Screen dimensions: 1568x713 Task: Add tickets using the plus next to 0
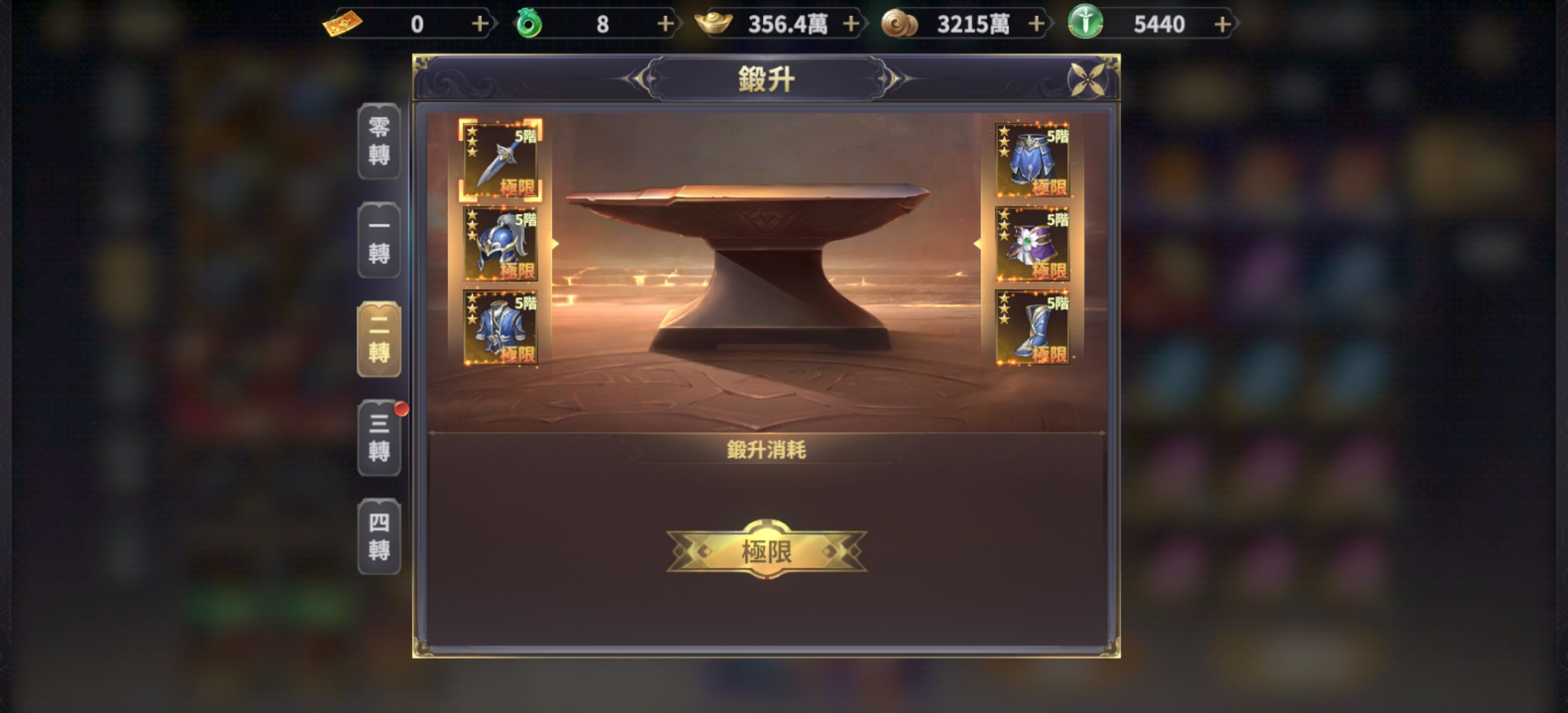(x=480, y=24)
